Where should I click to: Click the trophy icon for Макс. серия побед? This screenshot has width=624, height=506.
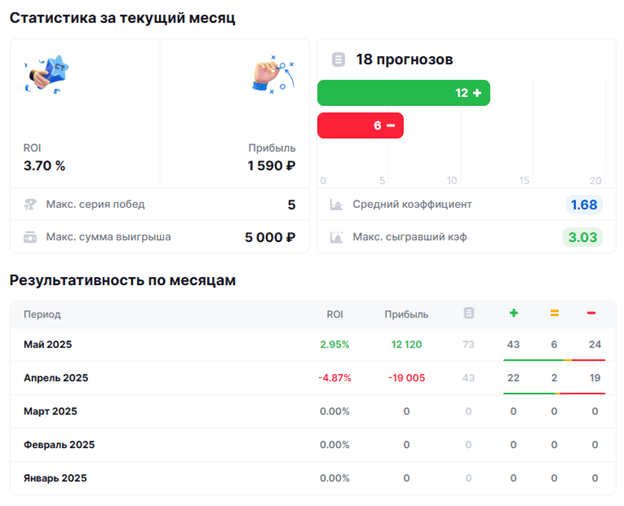point(30,204)
